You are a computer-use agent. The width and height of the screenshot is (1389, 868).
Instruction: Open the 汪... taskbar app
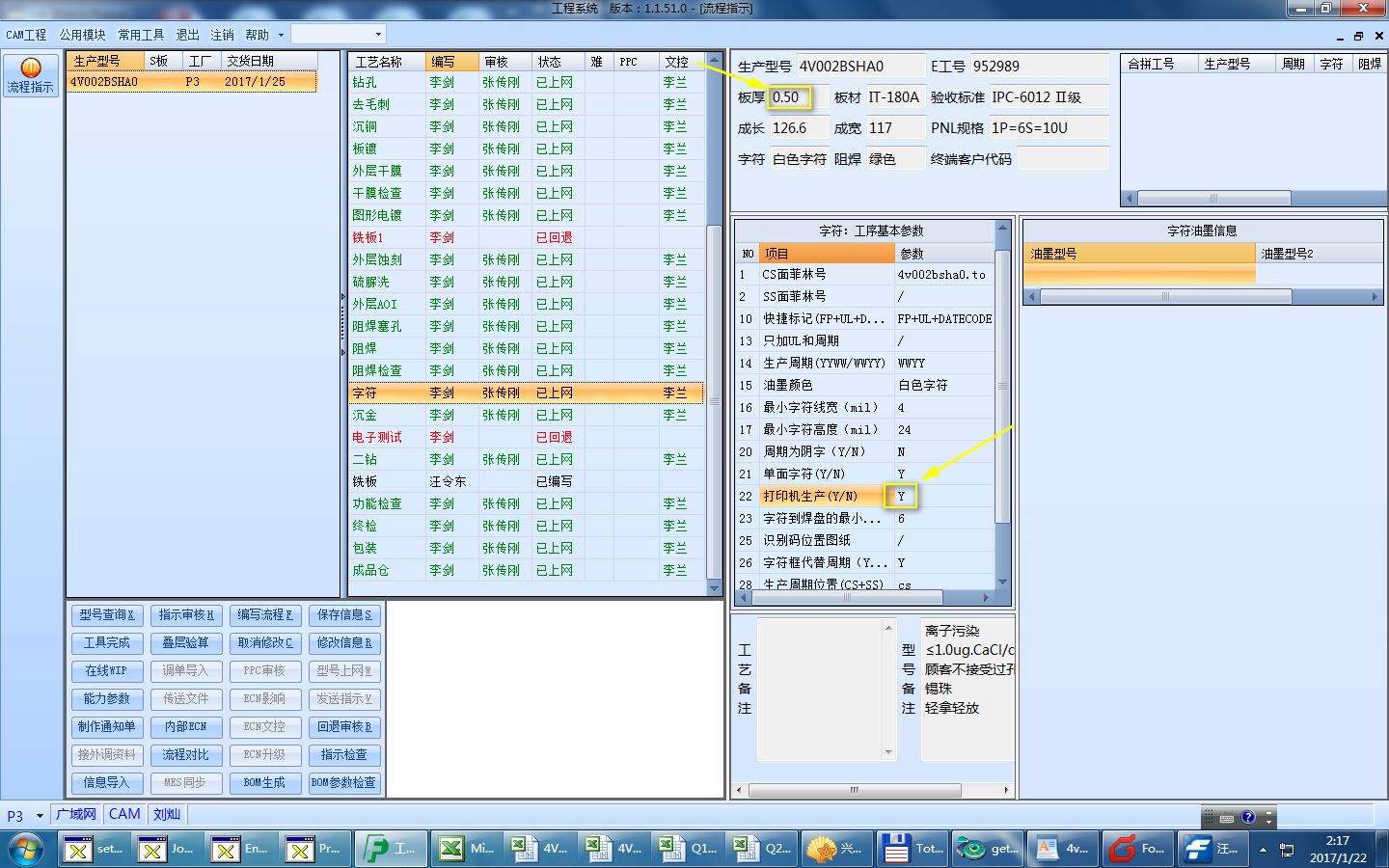coord(1212,849)
